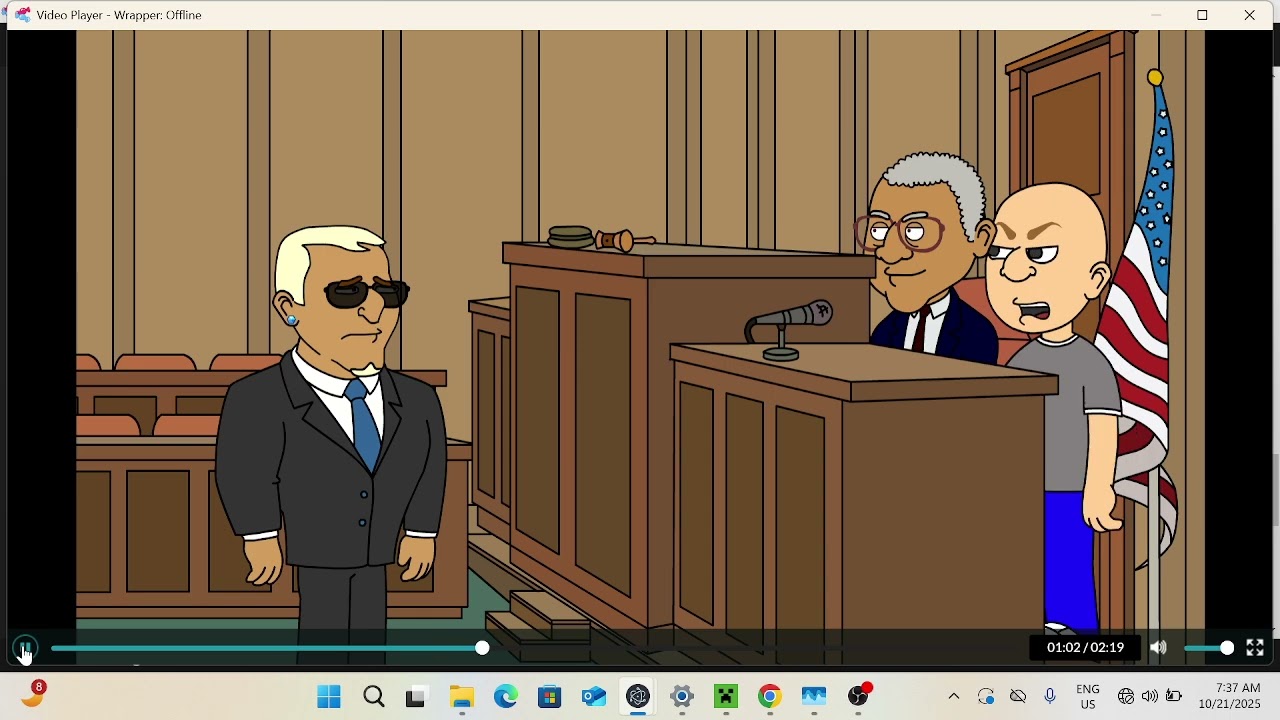Close the Video Player window

pos(1250,15)
